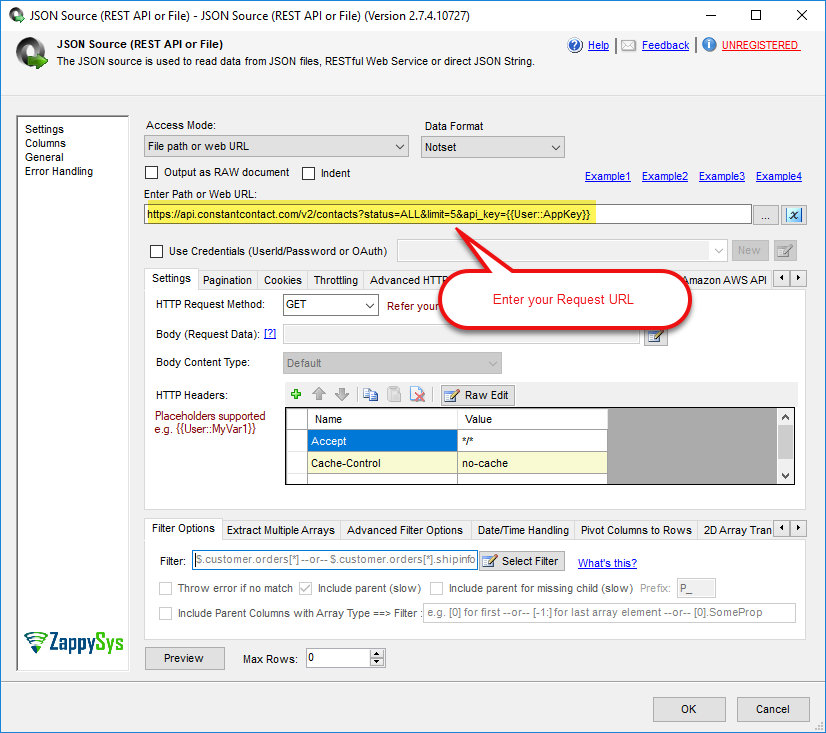Image resolution: width=826 pixels, height=733 pixels.
Task: Click the JSON Source logo icon in header
Action: click(31, 53)
